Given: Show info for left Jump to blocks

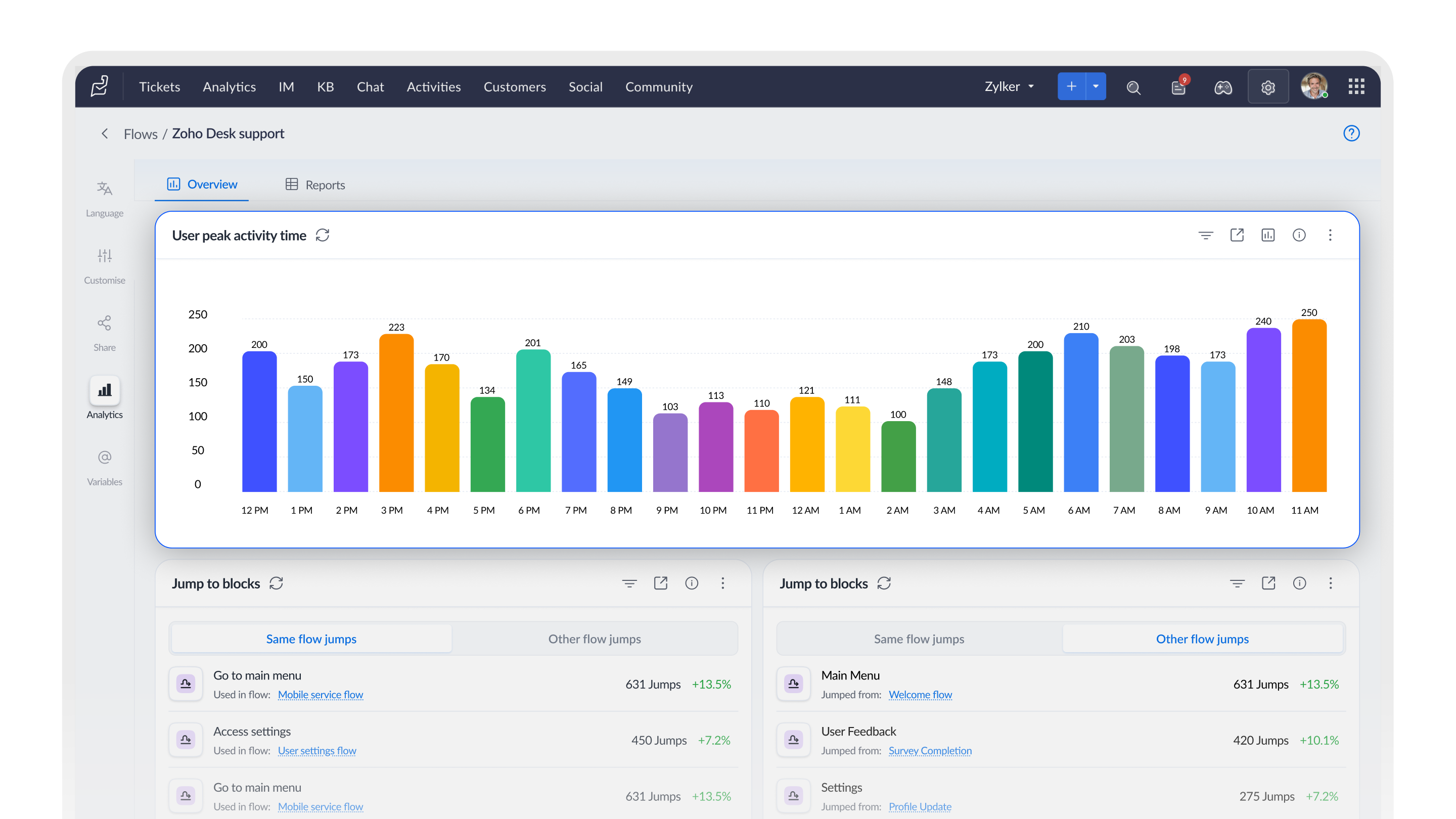Looking at the screenshot, I should [x=691, y=583].
